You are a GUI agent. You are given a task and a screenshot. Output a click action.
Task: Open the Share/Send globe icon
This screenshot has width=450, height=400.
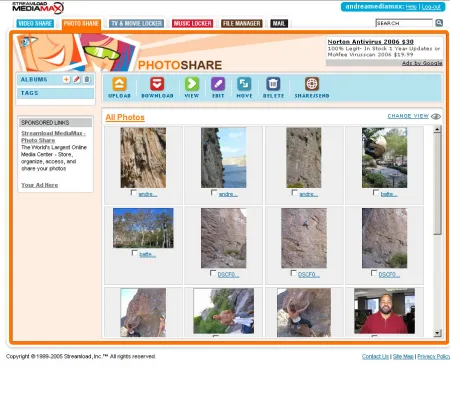312,84
